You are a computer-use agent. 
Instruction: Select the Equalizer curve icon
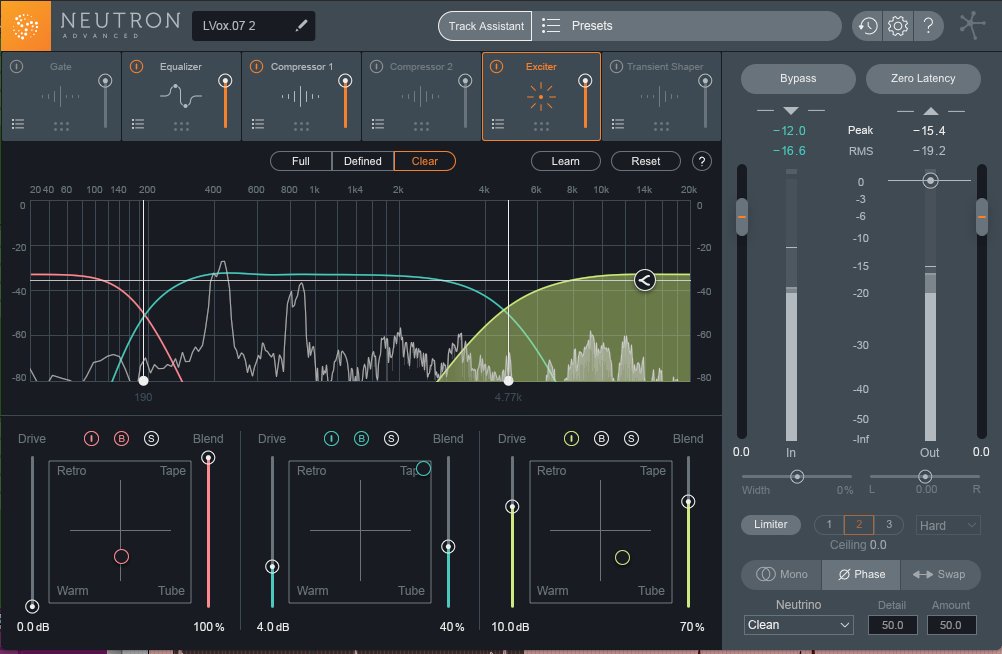point(181,96)
